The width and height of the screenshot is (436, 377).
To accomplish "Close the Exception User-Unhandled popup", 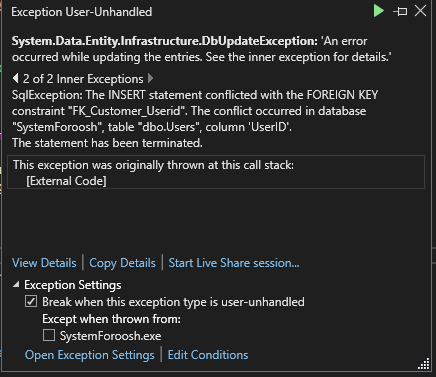I will (420, 11).
